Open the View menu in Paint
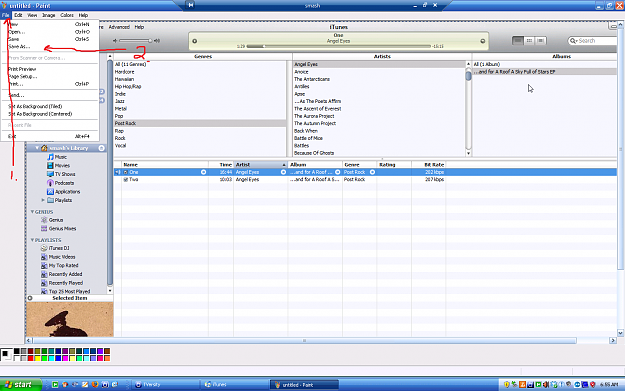The width and height of the screenshot is (625, 391). (32, 15)
